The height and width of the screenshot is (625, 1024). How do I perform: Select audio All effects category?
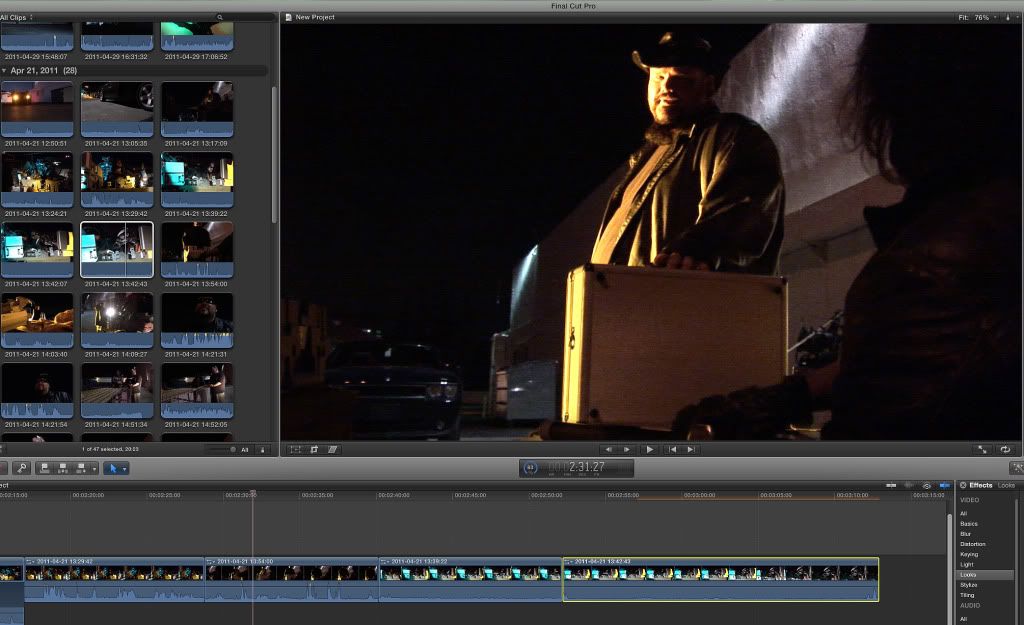pyautogui.click(x=963, y=618)
